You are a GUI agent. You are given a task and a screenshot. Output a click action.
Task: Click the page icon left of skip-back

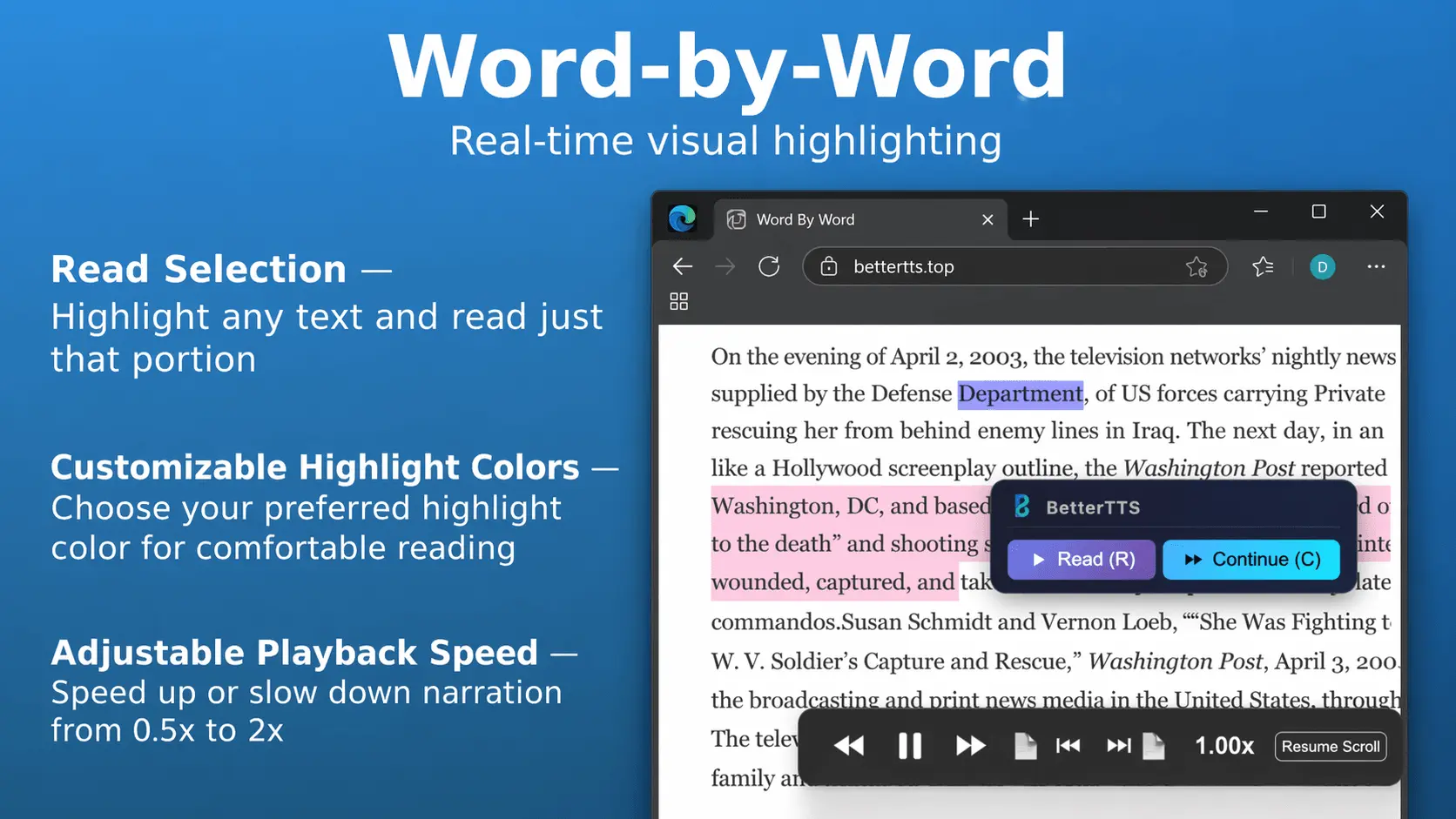1026,746
